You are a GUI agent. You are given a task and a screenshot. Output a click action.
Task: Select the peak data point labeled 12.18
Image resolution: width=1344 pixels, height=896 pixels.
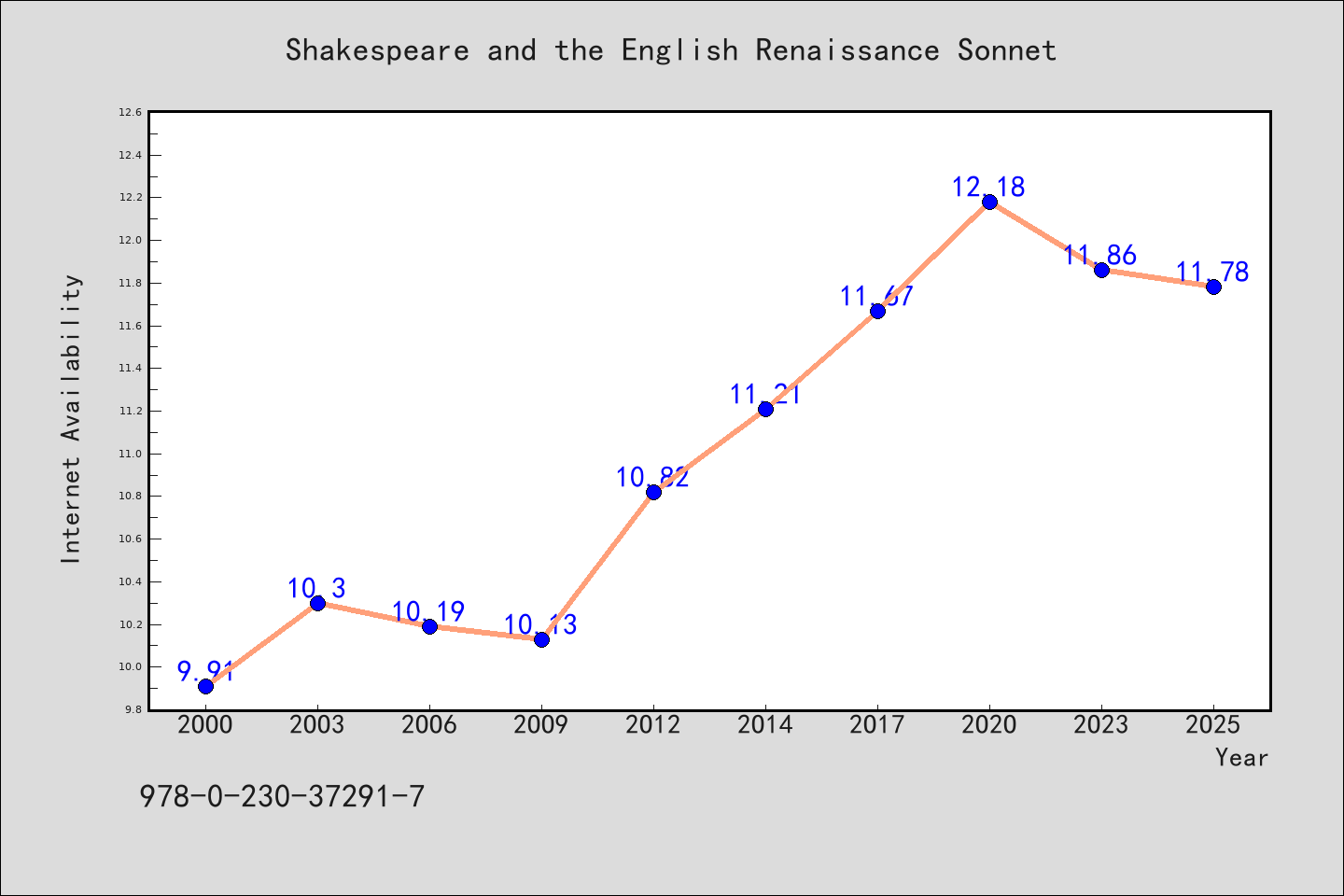pyautogui.click(x=989, y=202)
